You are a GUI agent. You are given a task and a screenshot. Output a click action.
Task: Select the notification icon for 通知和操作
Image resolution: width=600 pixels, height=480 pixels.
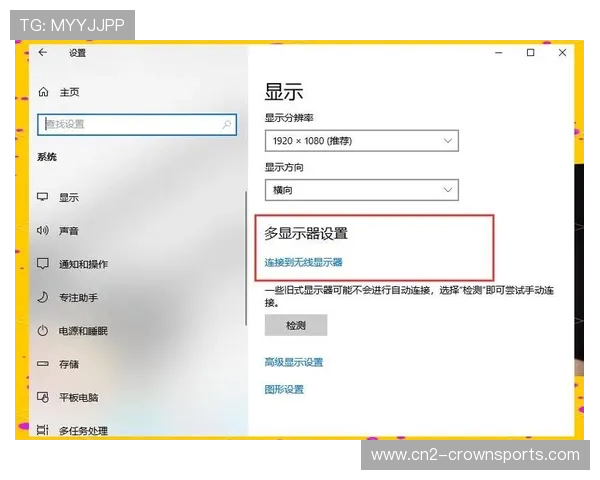pyautogui.click(x=42, y=263)
